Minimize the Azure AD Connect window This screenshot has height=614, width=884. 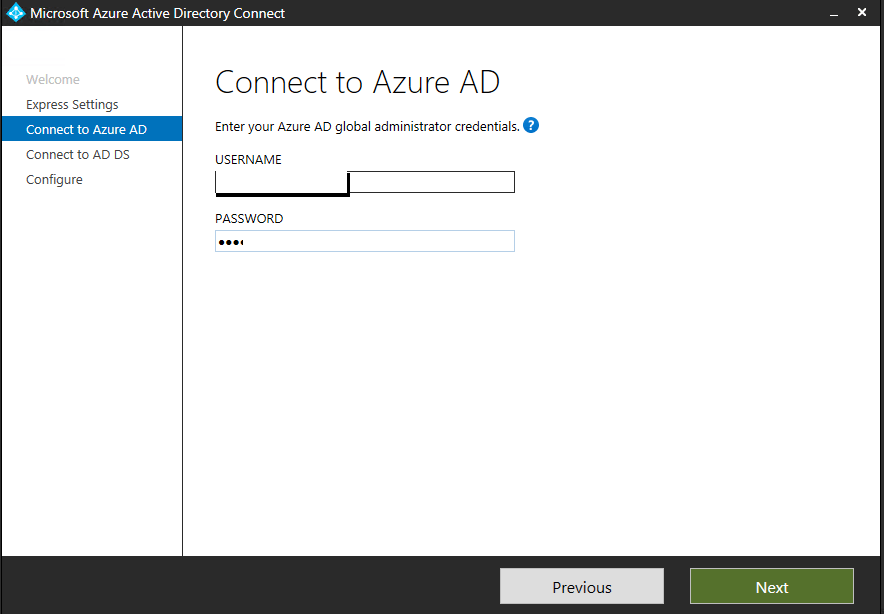point(834,13)
